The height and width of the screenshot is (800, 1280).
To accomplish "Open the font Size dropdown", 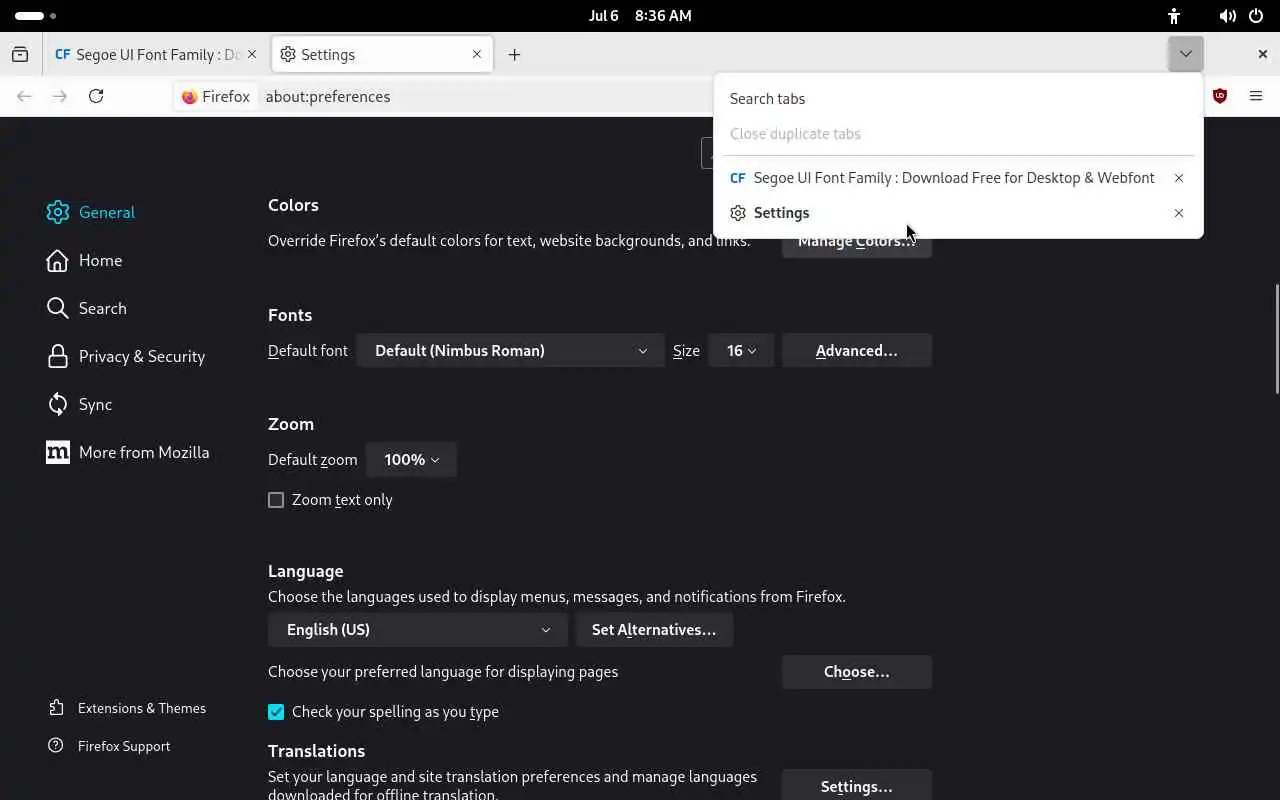I will tap(741, 351).
